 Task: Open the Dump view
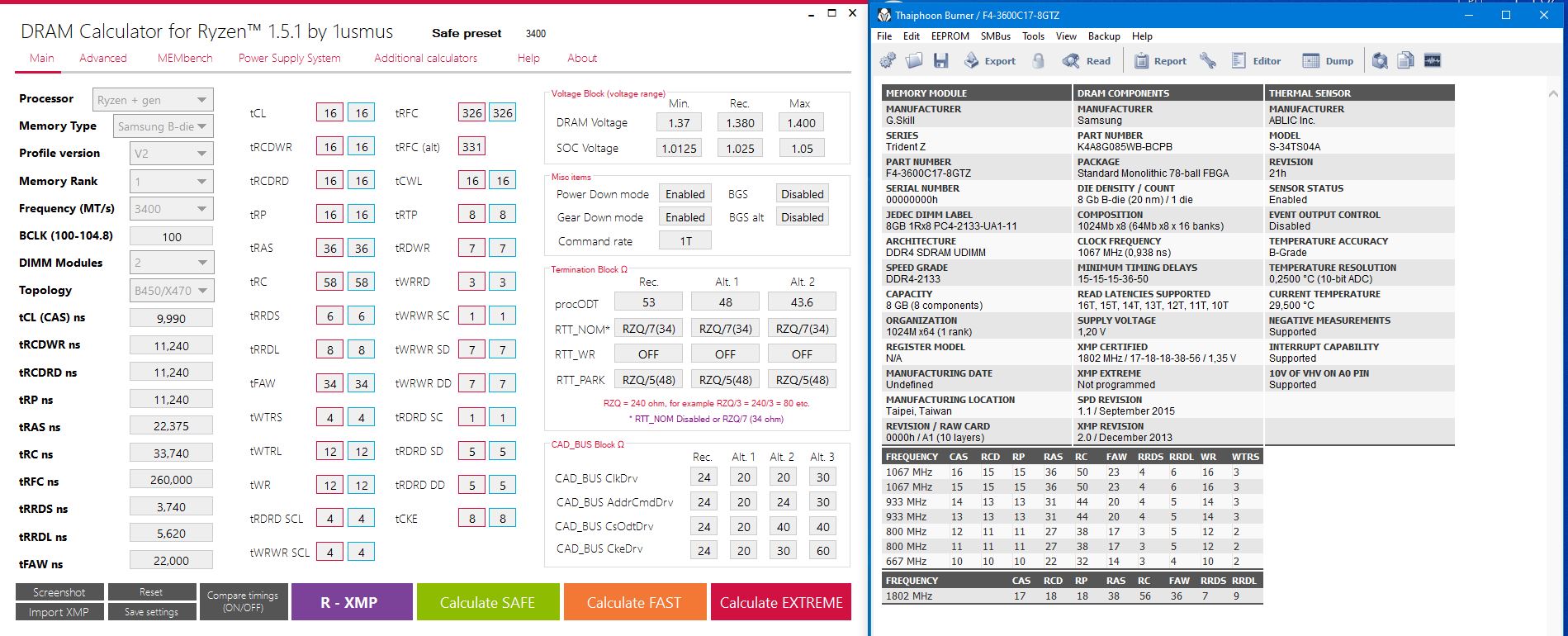tap(1328, 60)
